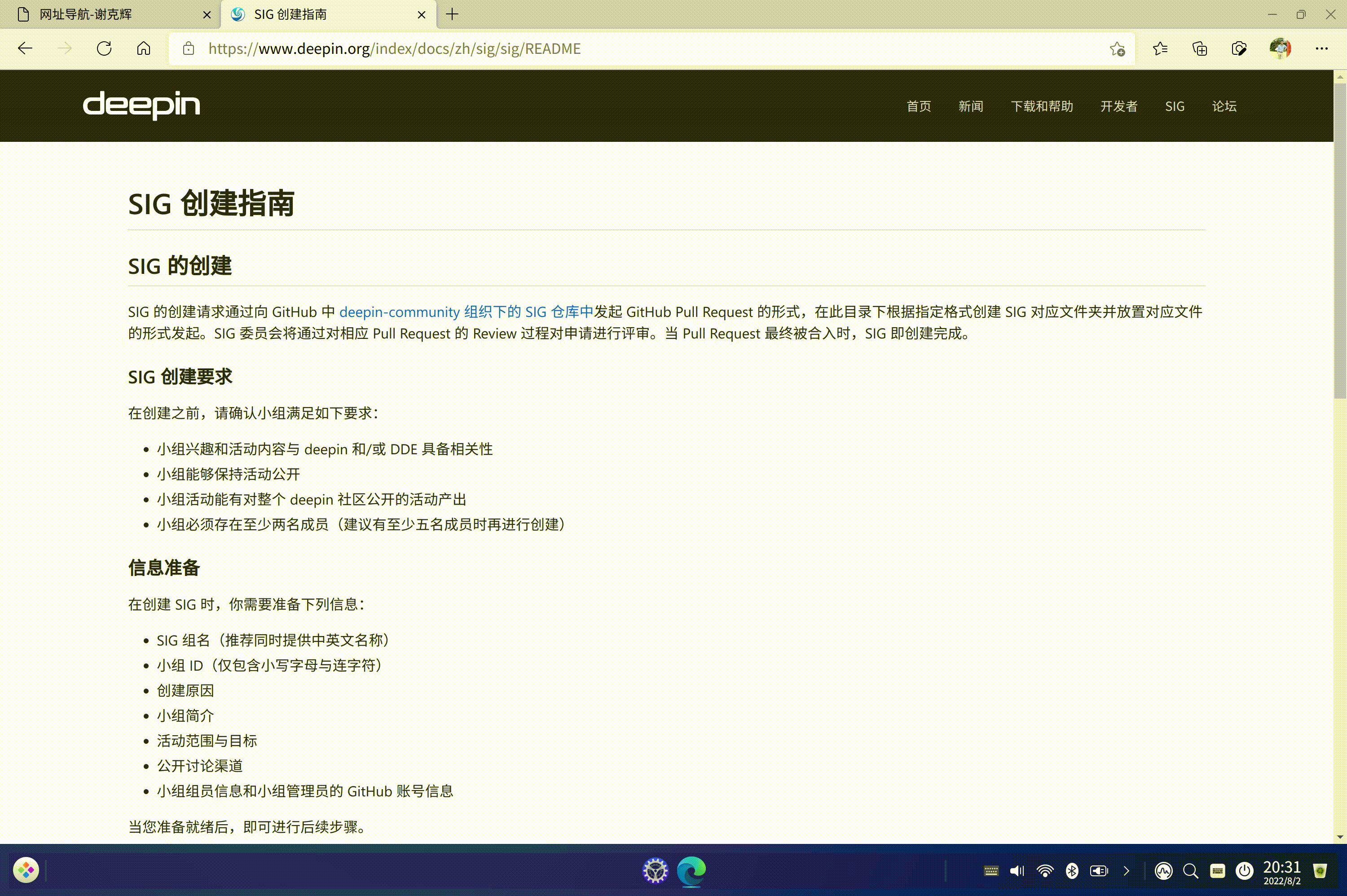Open the deepin-community SIG 仓库 link
The width and height of the screenshot is (1347, 896).
(x=465, y=312)
